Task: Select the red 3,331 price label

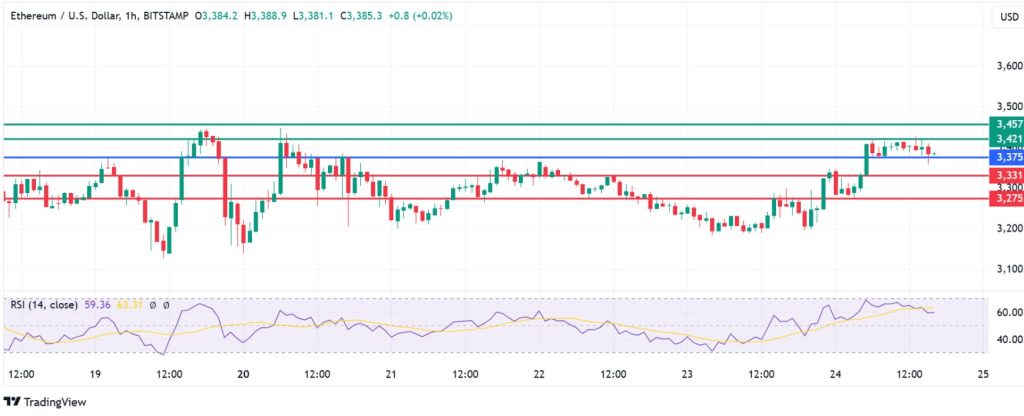Action: click(1005, 176)
